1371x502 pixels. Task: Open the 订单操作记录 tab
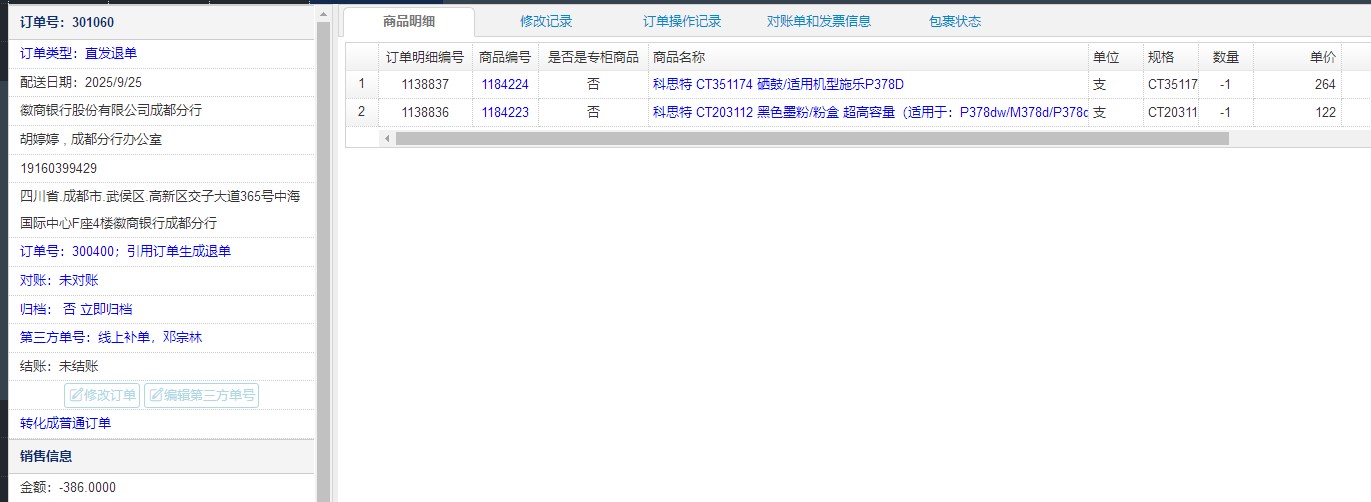click(682, 21)
